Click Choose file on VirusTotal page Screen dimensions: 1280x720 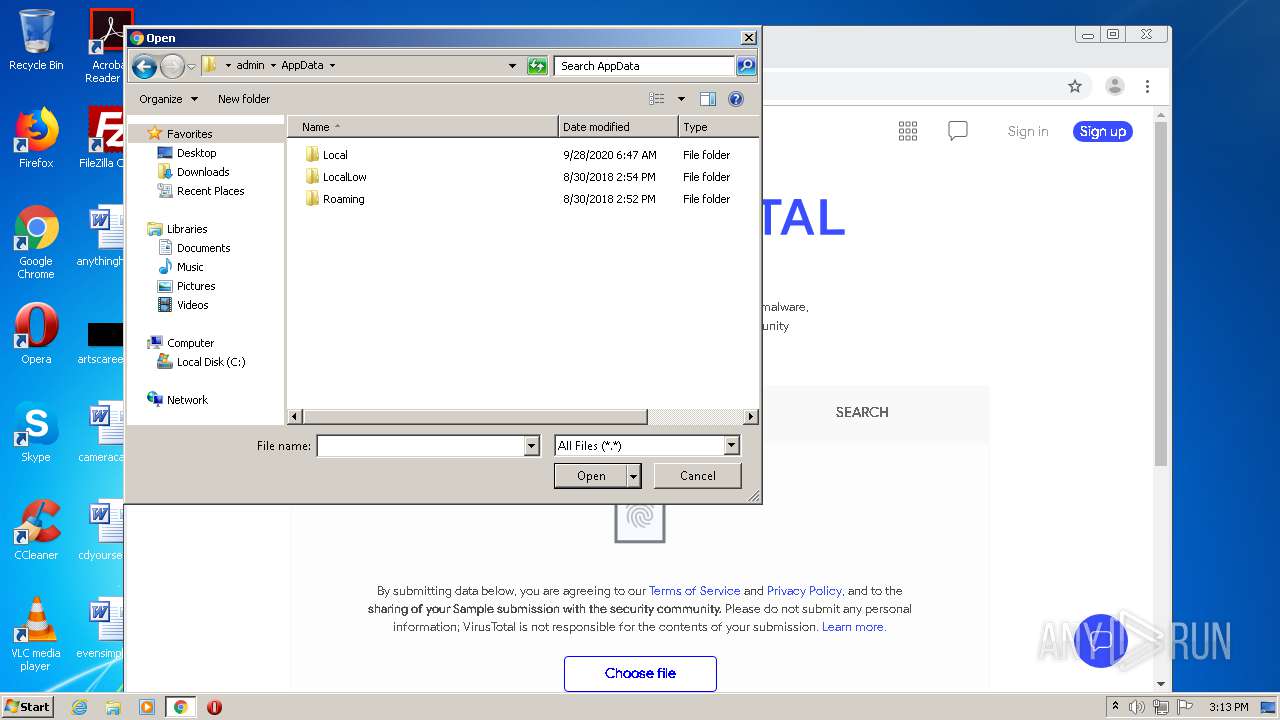640,673
